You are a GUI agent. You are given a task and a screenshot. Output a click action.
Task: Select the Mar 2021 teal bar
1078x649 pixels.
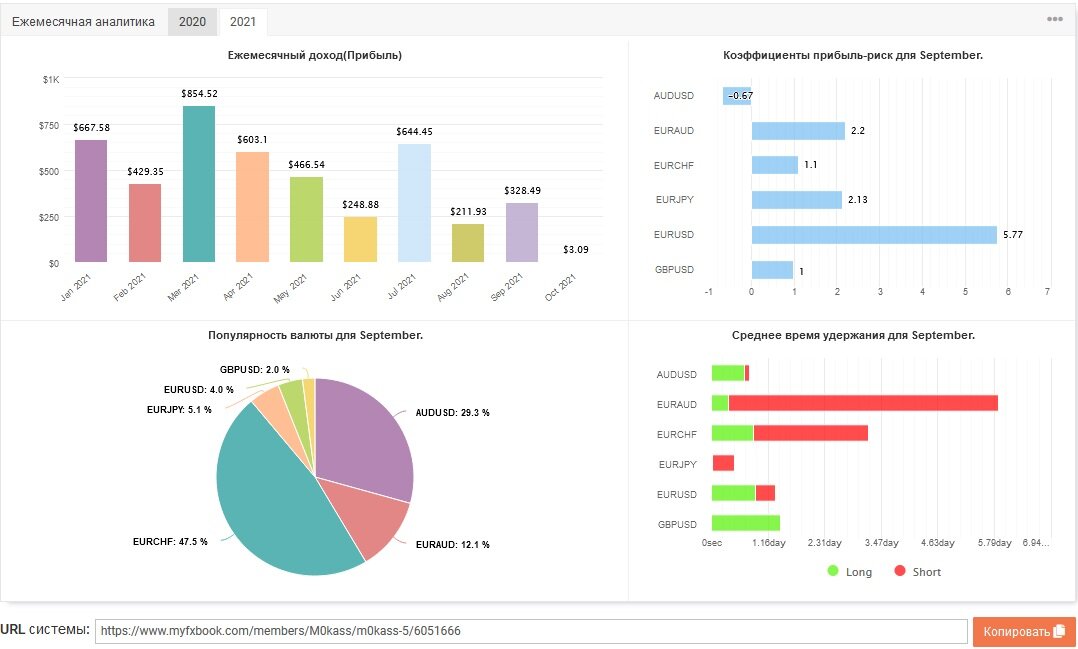(199, 184)
